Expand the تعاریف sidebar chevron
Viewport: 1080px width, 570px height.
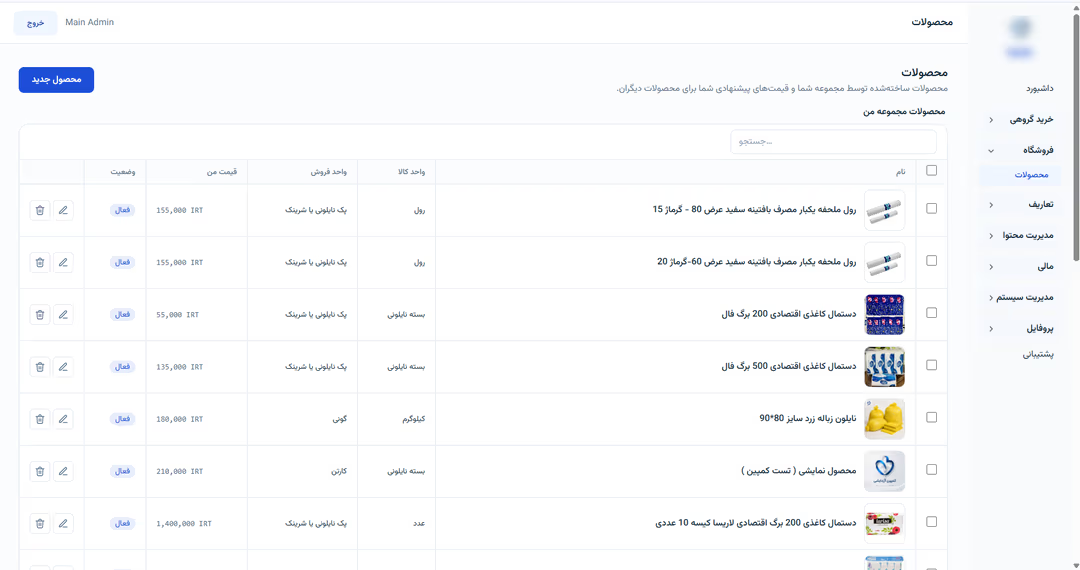[991, 204]
